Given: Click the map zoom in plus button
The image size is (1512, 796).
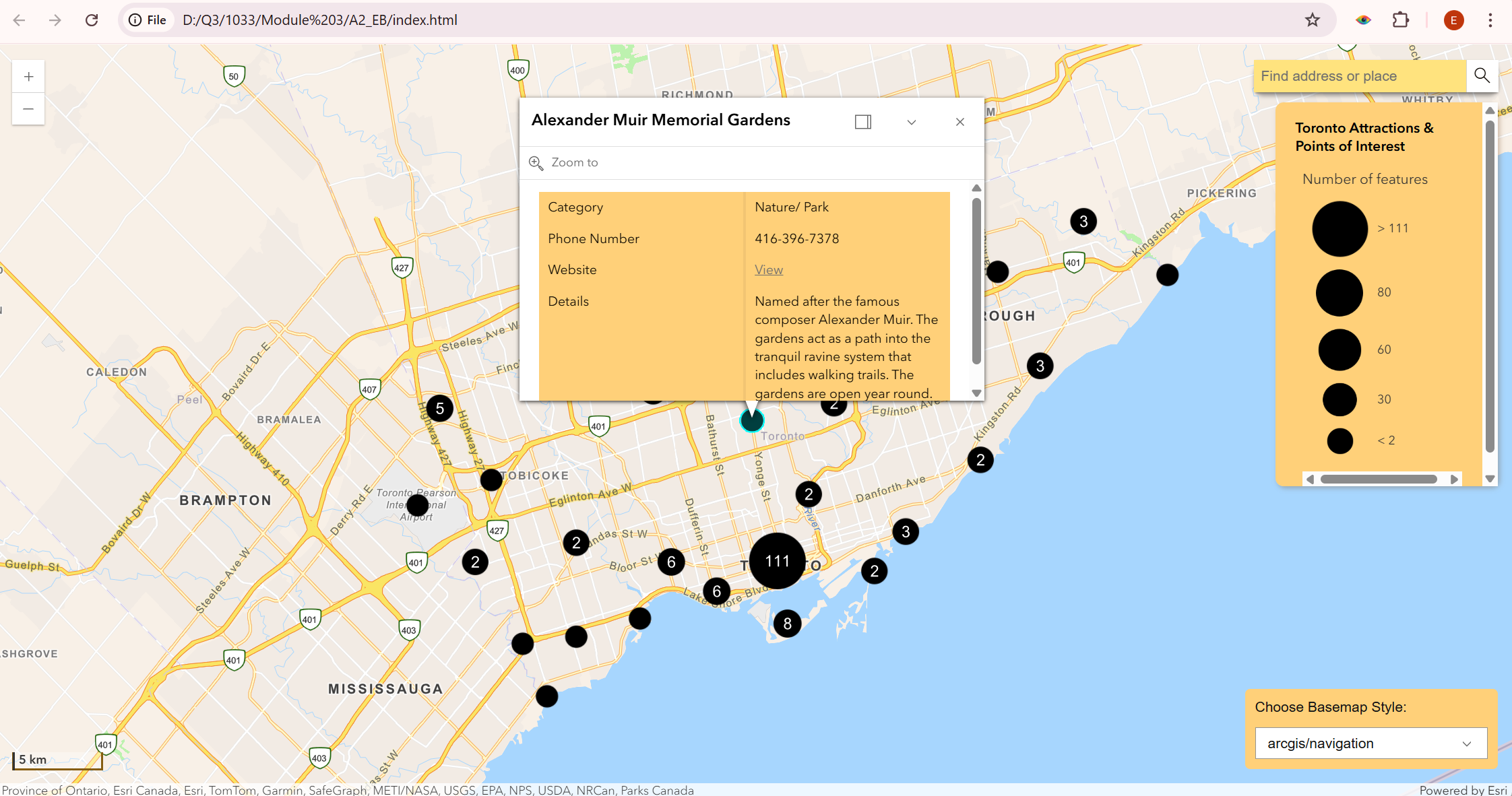Looking at the screenshot, I should (x=28, y=77).
